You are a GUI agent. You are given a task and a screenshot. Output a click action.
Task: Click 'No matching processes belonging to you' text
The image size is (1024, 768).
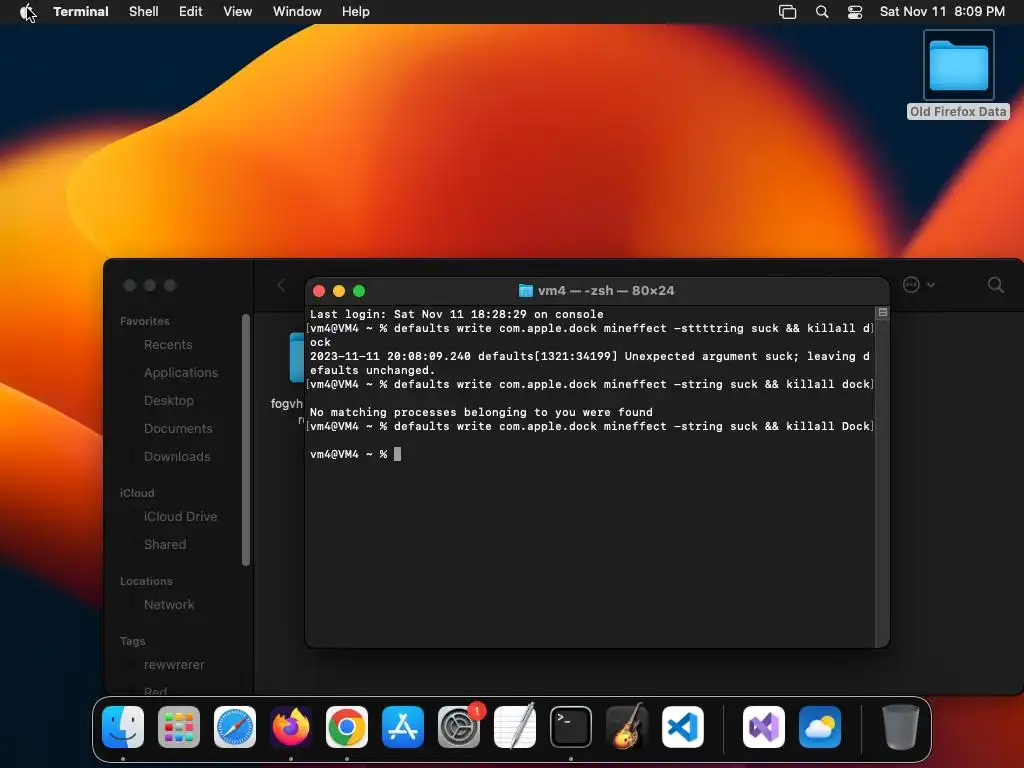click(481, 412)
